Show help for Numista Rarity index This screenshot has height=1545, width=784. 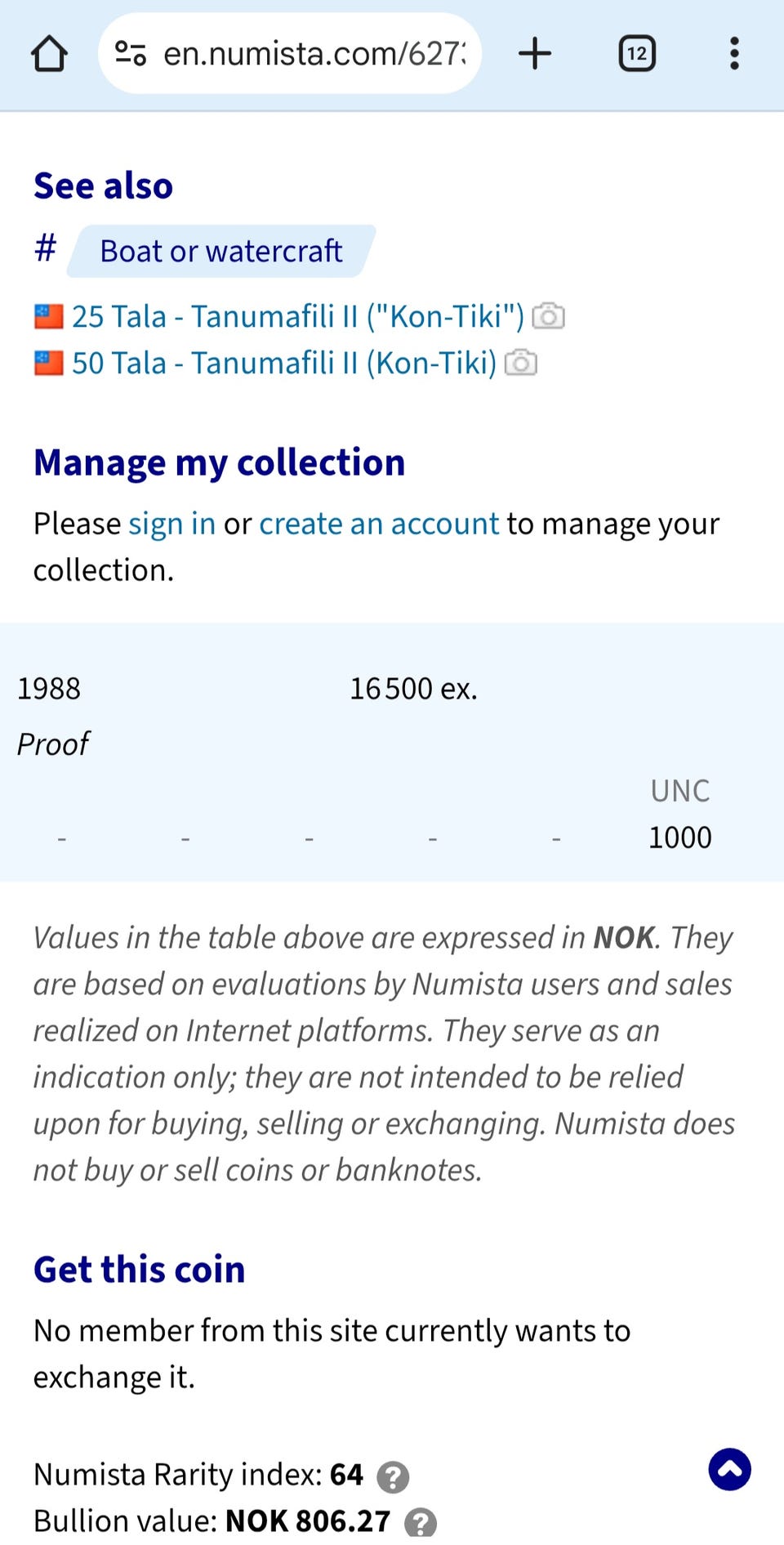tap(393, 1476)
